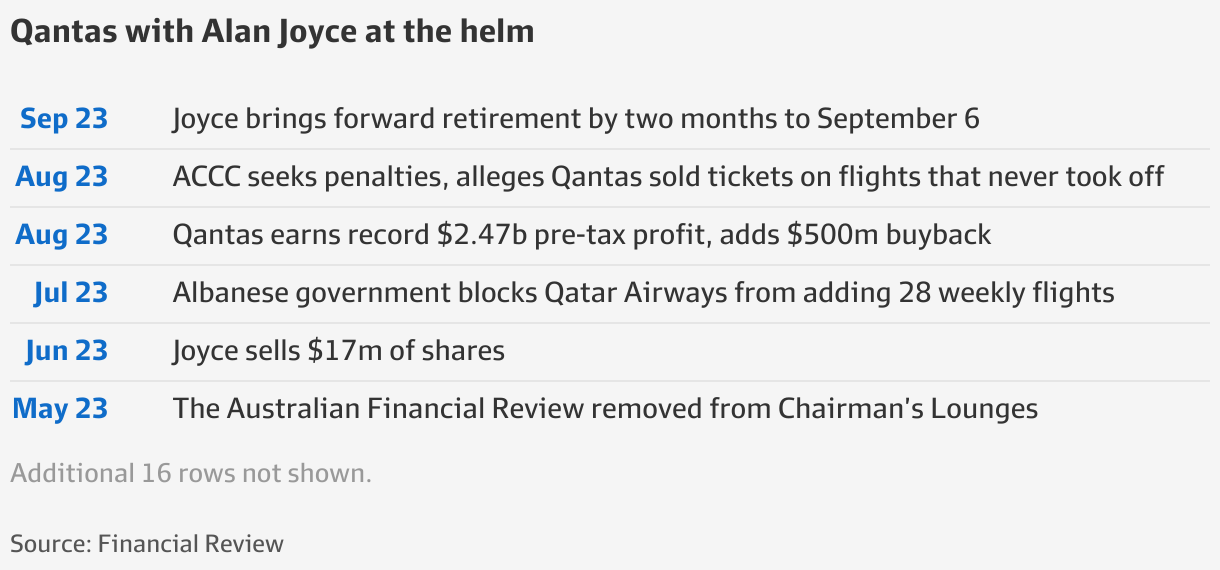Click Australian Financial Review removed from lounges row
1220x570 pixels.
(605, 409)
